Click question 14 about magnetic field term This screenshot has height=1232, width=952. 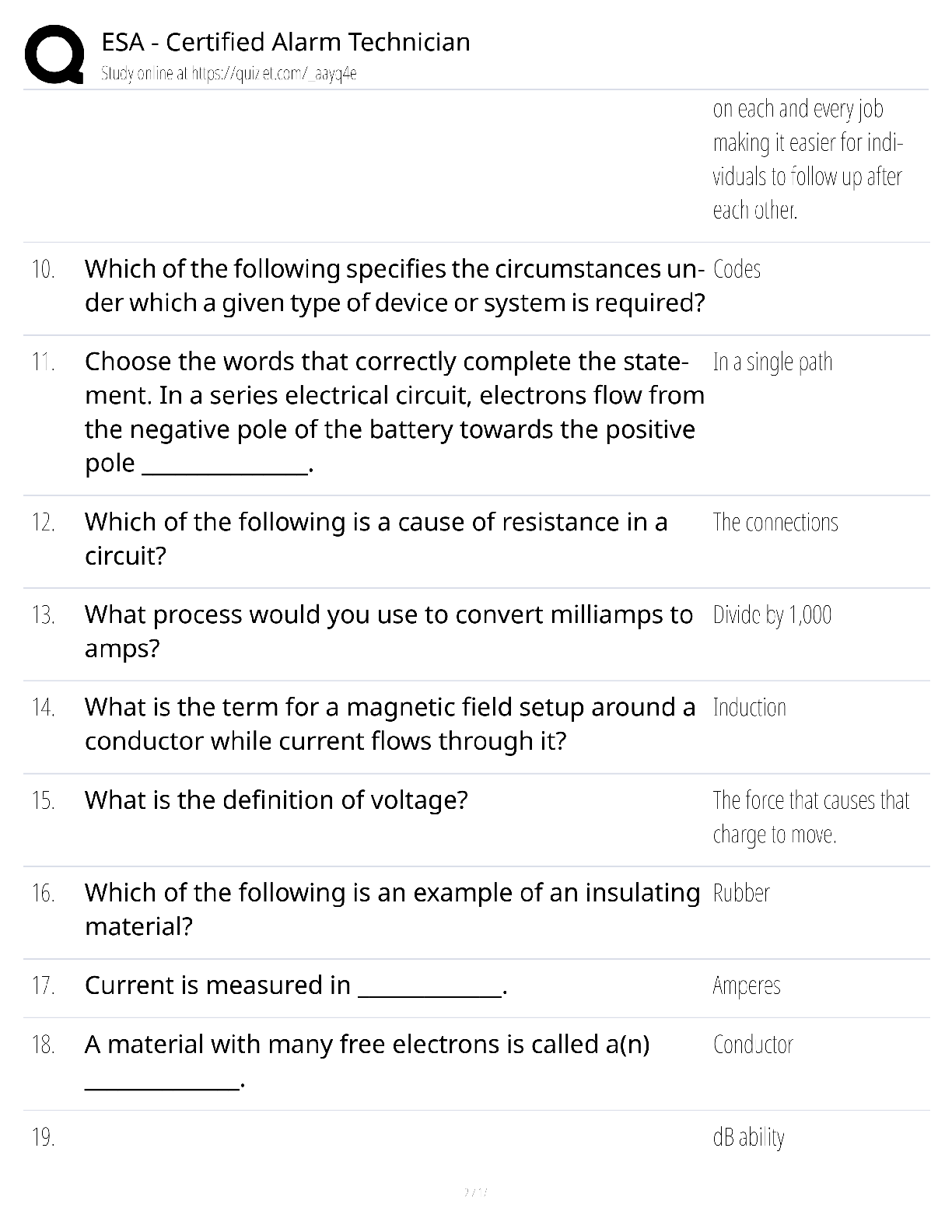(x=390, y=723)
